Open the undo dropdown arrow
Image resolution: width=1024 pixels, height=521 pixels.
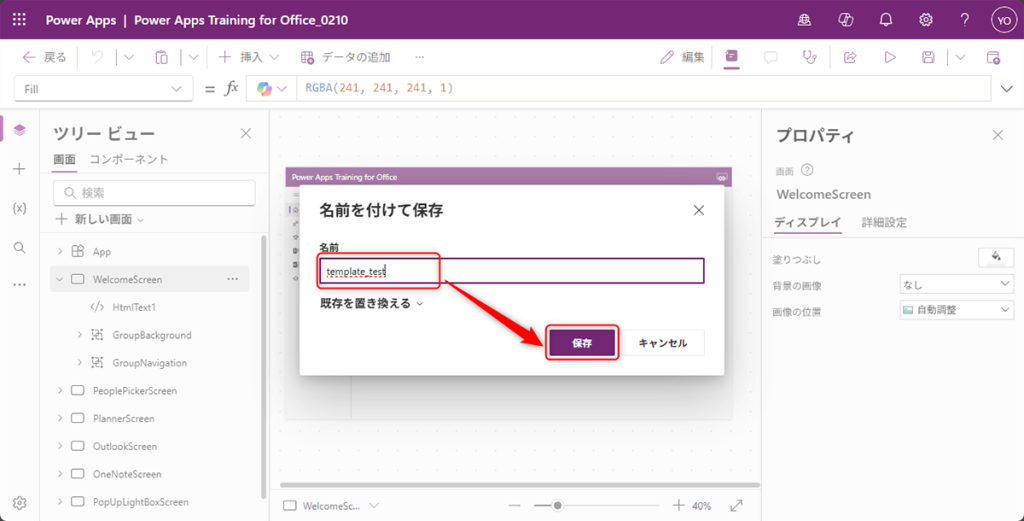(128, 57)
